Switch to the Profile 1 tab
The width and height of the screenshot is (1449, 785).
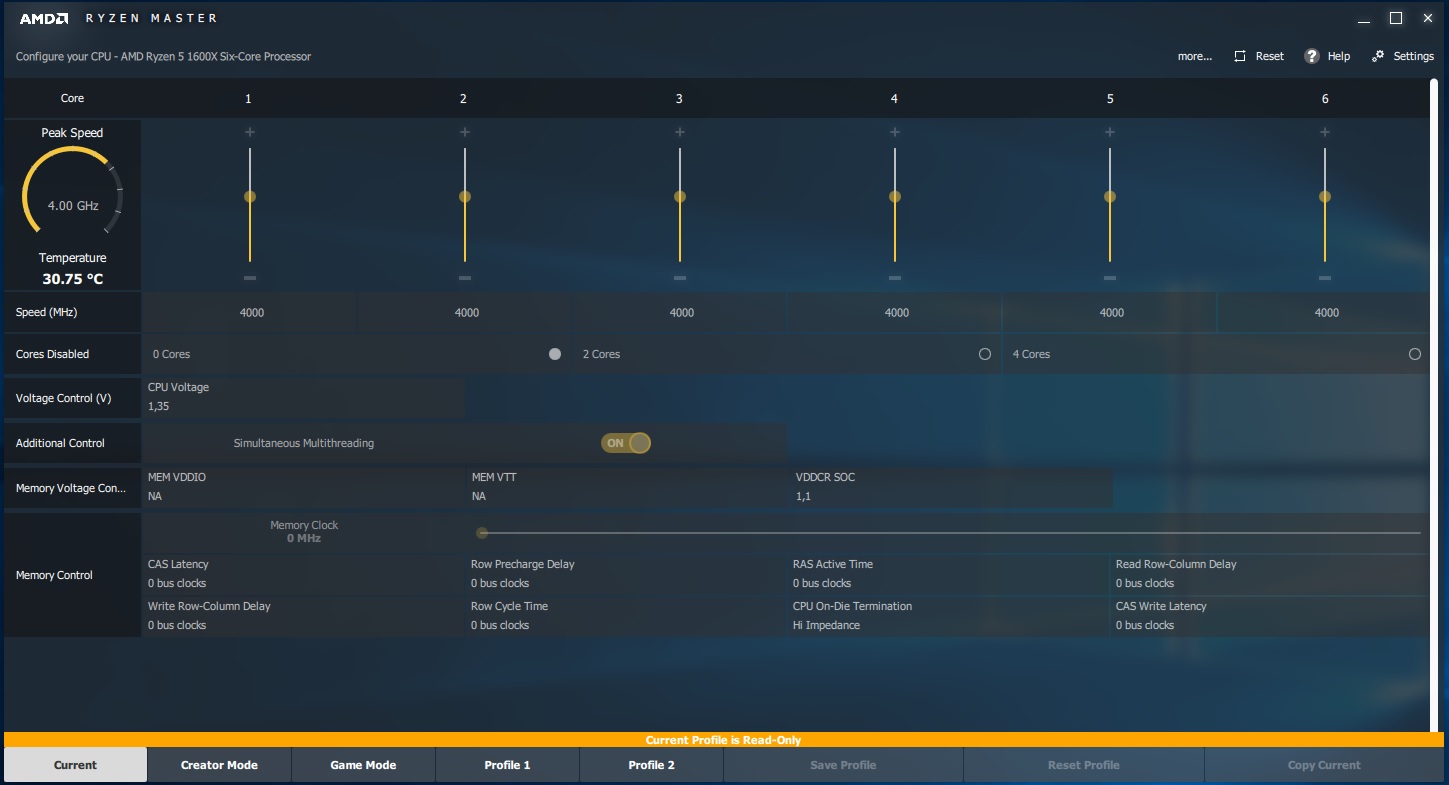click(507, 765)
